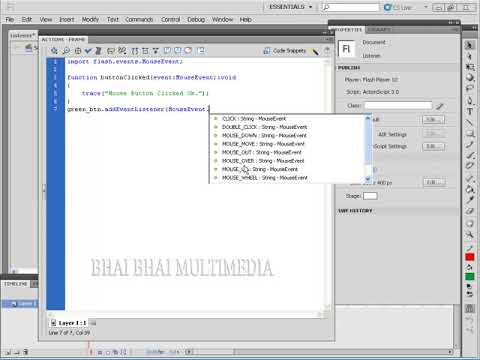The image size is (480, 360).
Task: Click the Remove comment icon
Action: (188, 51)
